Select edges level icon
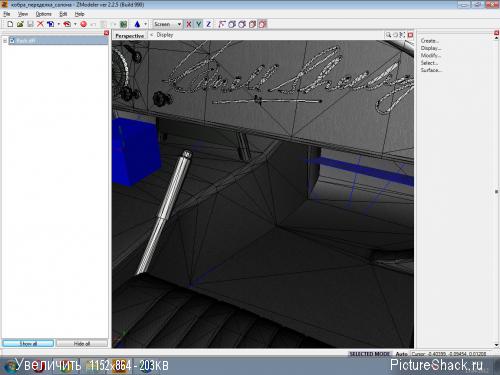This screenshot has width=500, height=375. click(232, 24)
